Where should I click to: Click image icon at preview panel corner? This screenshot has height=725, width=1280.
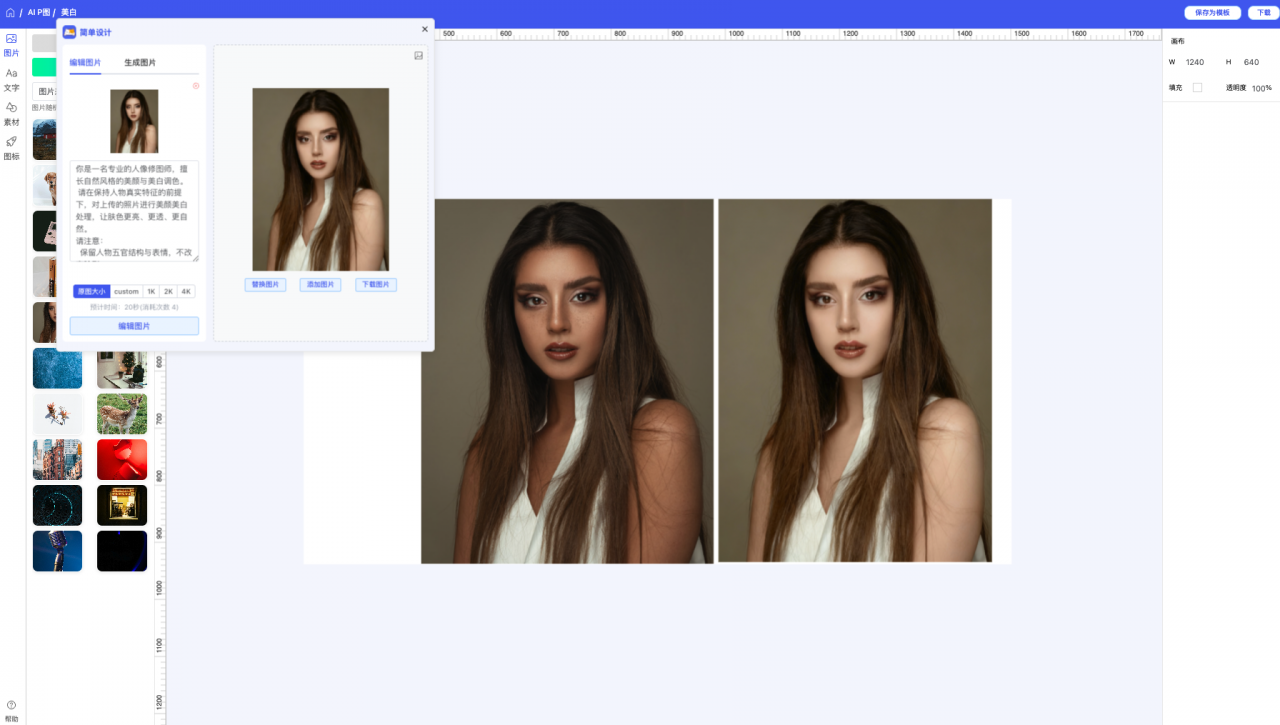(418, 56)
